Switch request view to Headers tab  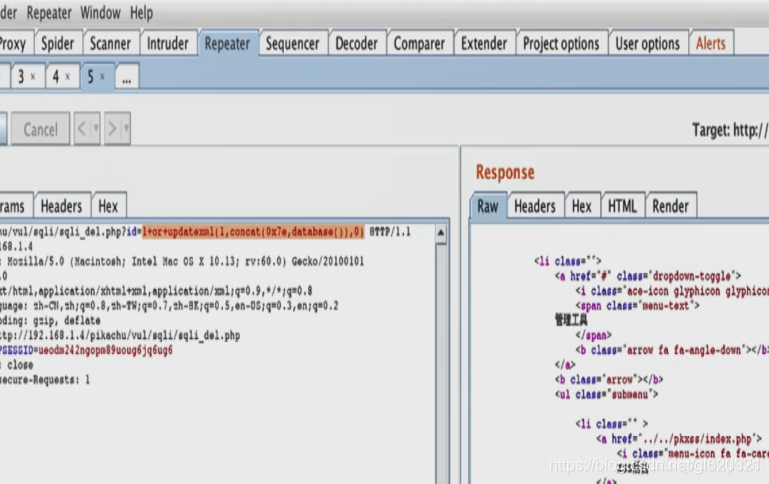point(61,206)
